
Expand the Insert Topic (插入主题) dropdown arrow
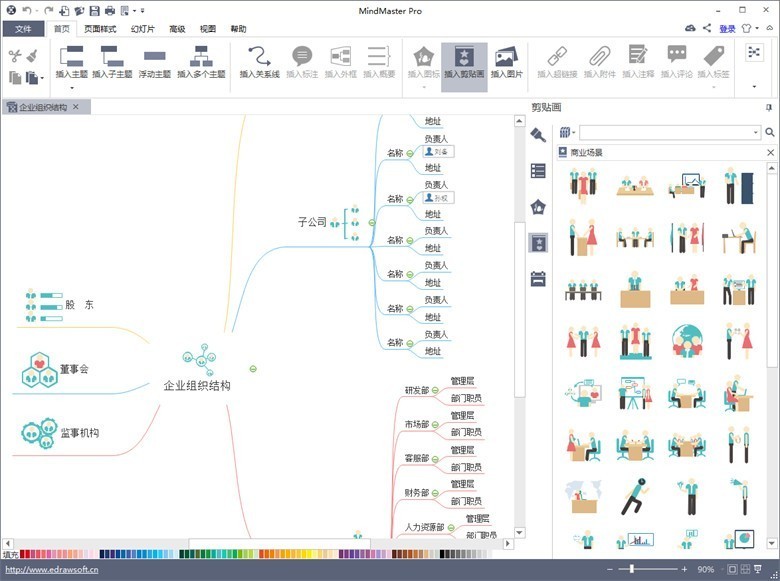71,87
